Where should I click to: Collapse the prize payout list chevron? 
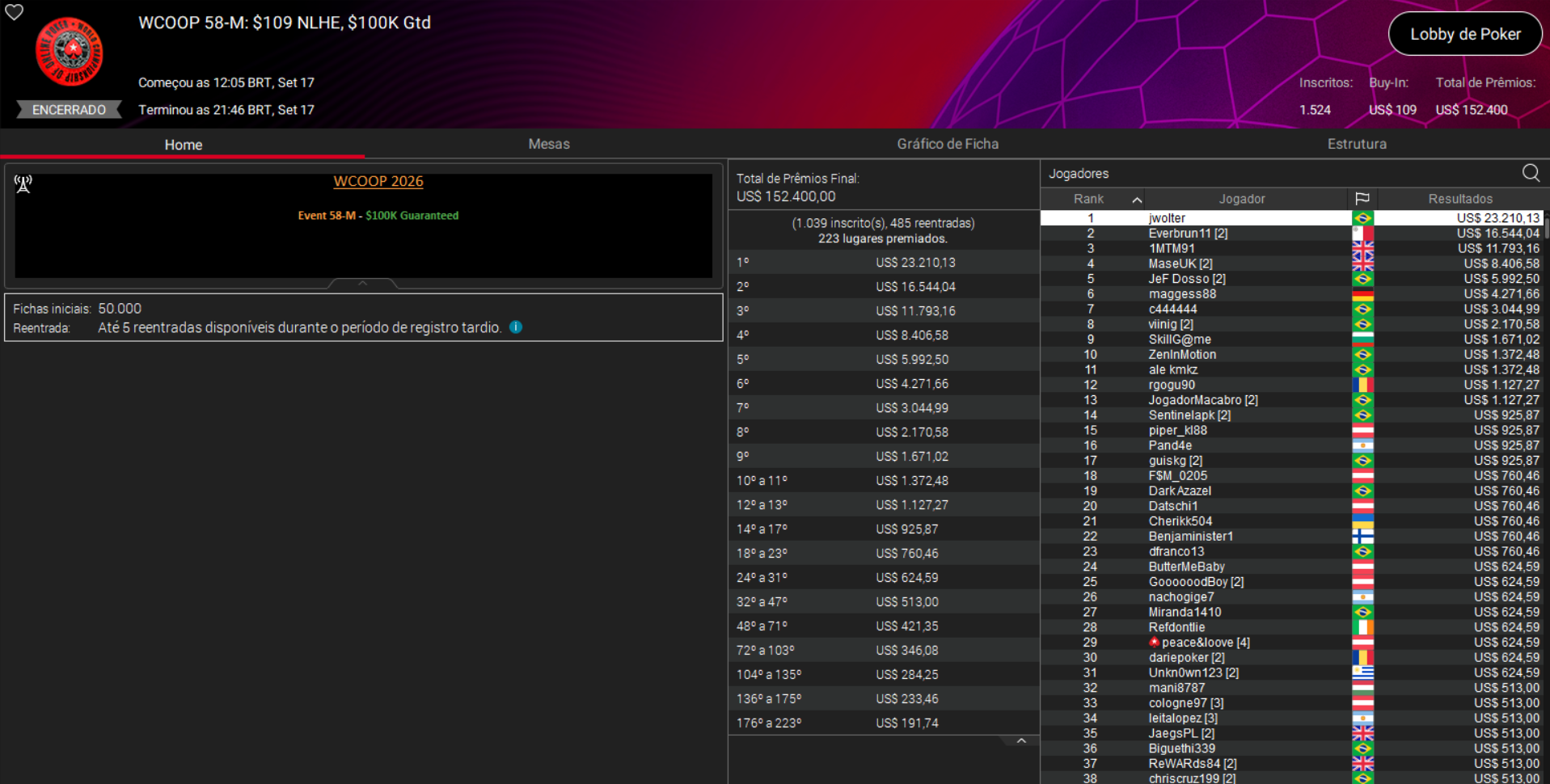pyautogui.click(x=1021, y=741)
